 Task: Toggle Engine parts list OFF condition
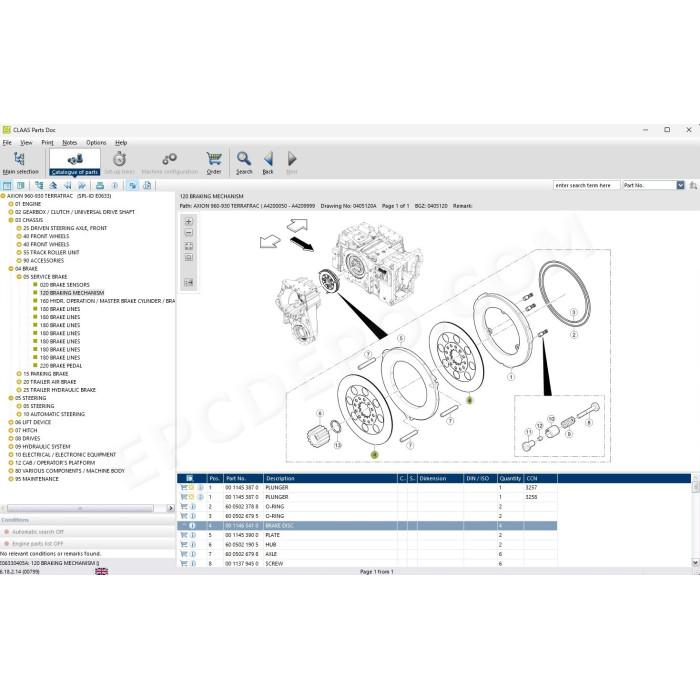pos(38,544)
